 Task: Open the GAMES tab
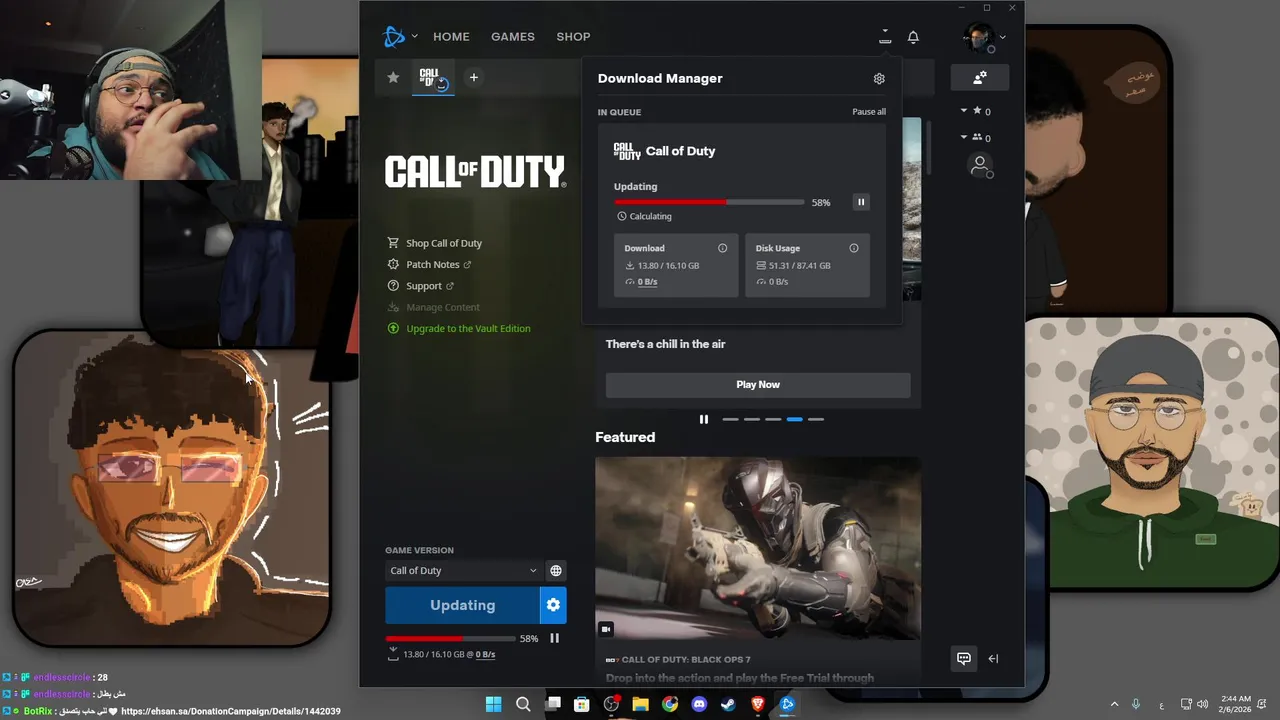coord(513,37)
